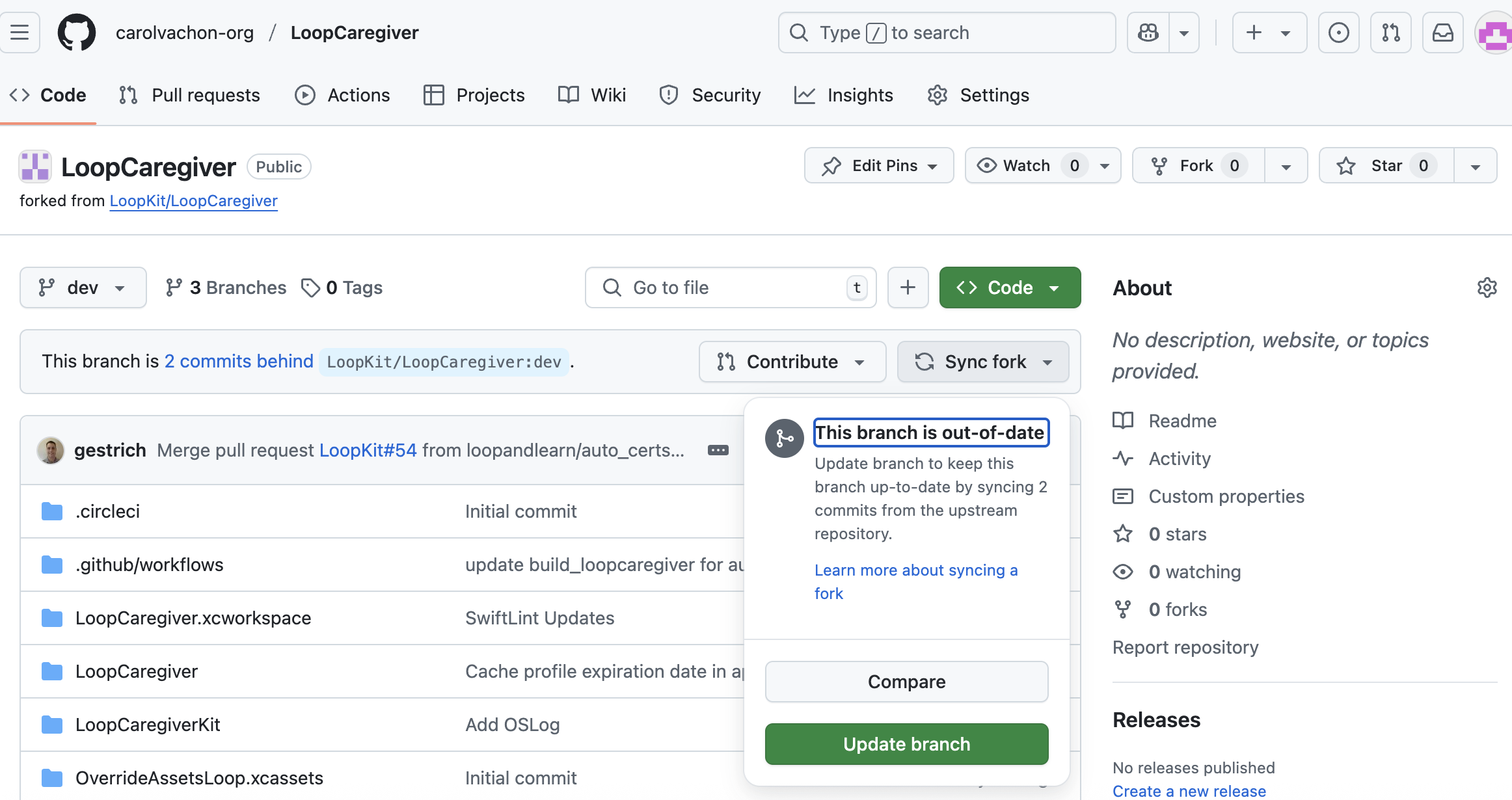Open the carolvachon-org organization link

tap(185, 33)
